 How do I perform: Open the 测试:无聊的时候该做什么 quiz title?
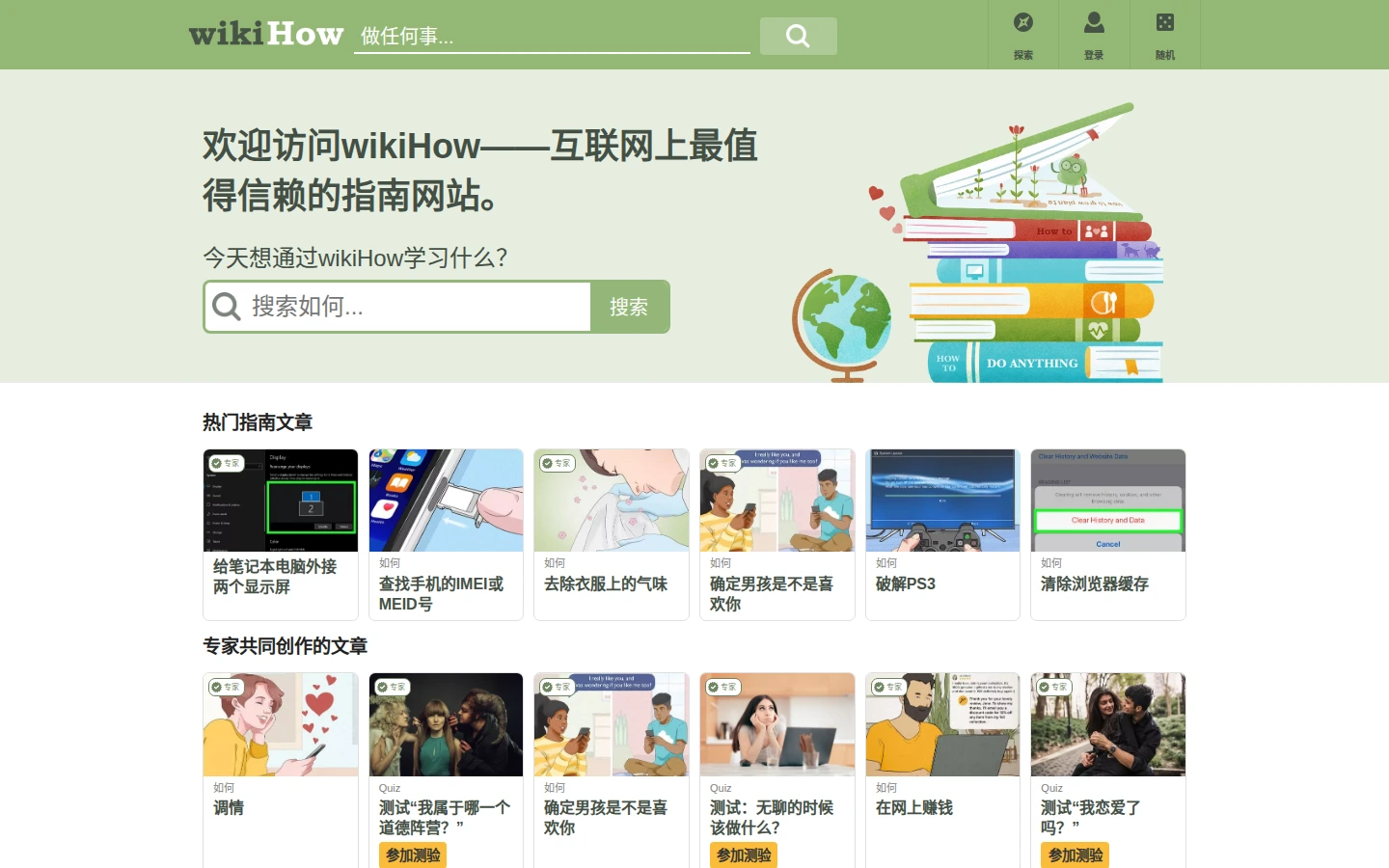pyautogui.click(x=772, y=818)
